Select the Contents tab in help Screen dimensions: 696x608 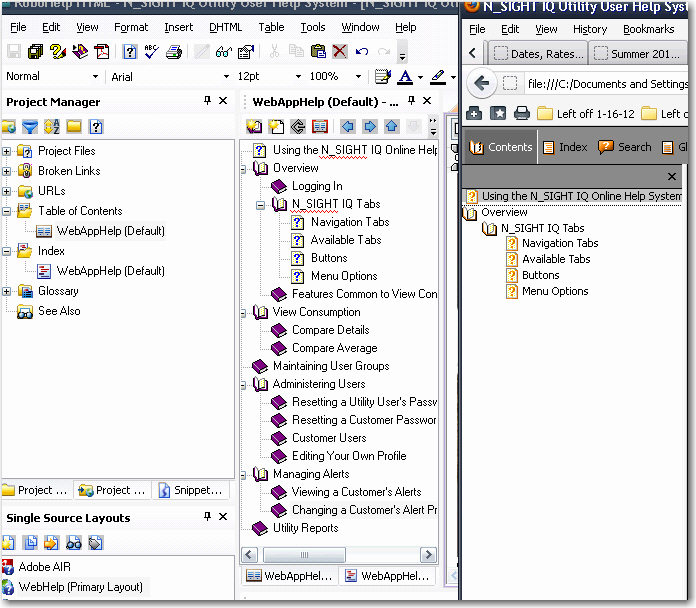click(x=501, y=147)
